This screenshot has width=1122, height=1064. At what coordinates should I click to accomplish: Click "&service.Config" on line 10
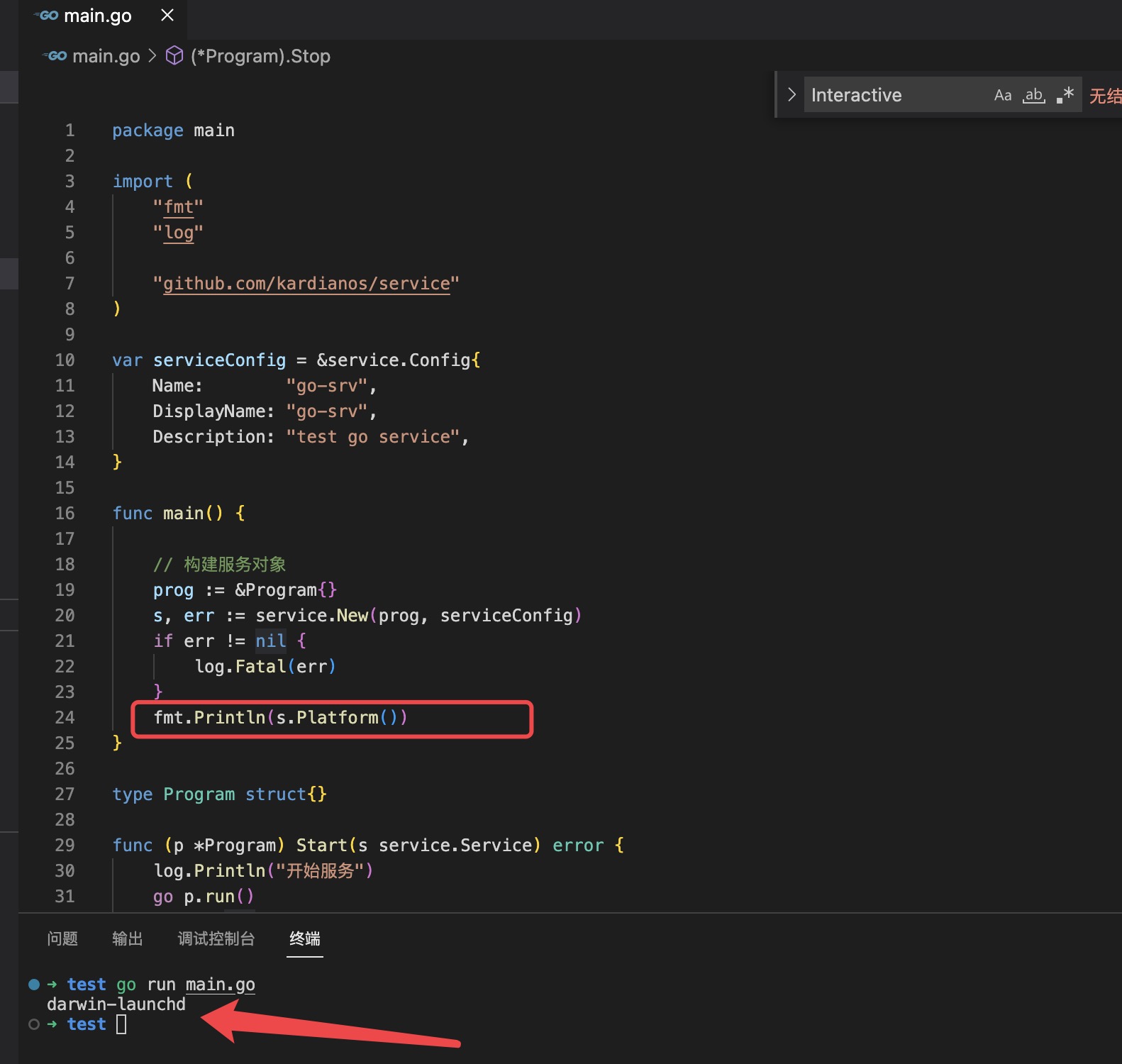393,360
